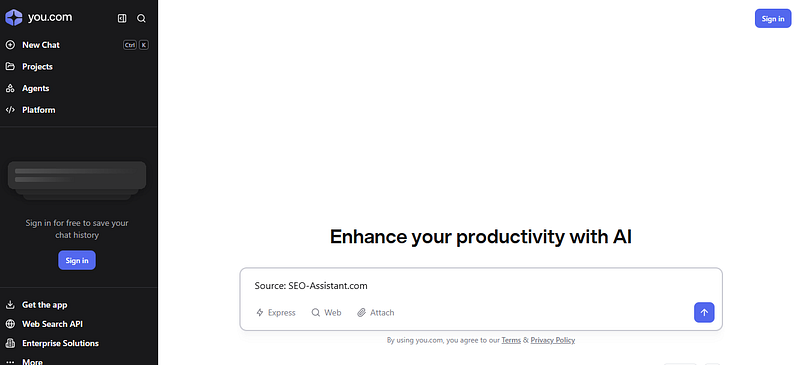
Task: Submit the query with arrow button
Action: point(704,312)
